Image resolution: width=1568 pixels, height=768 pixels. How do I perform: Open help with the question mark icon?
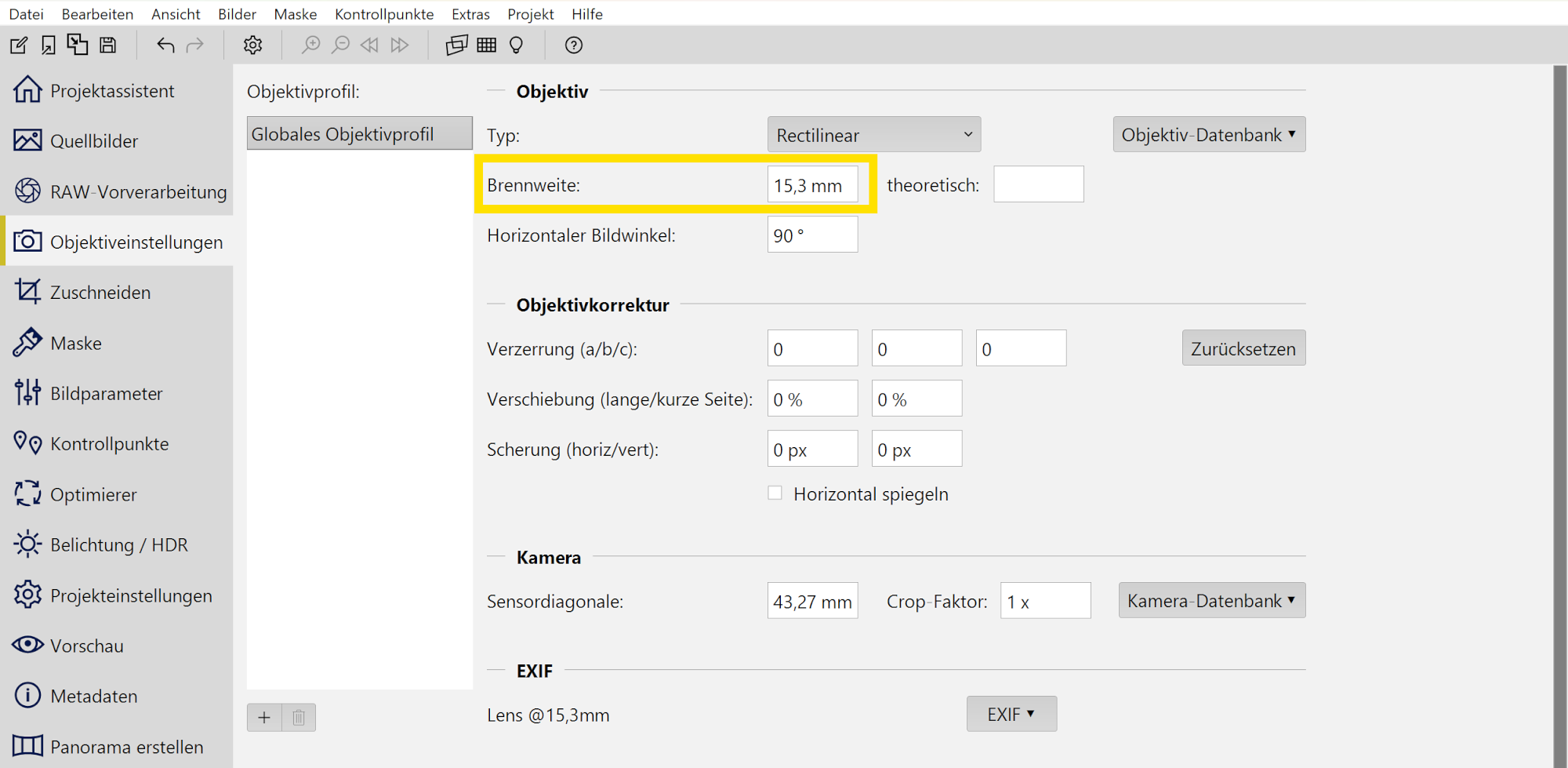pyautogui.click(x=574, y=45)
